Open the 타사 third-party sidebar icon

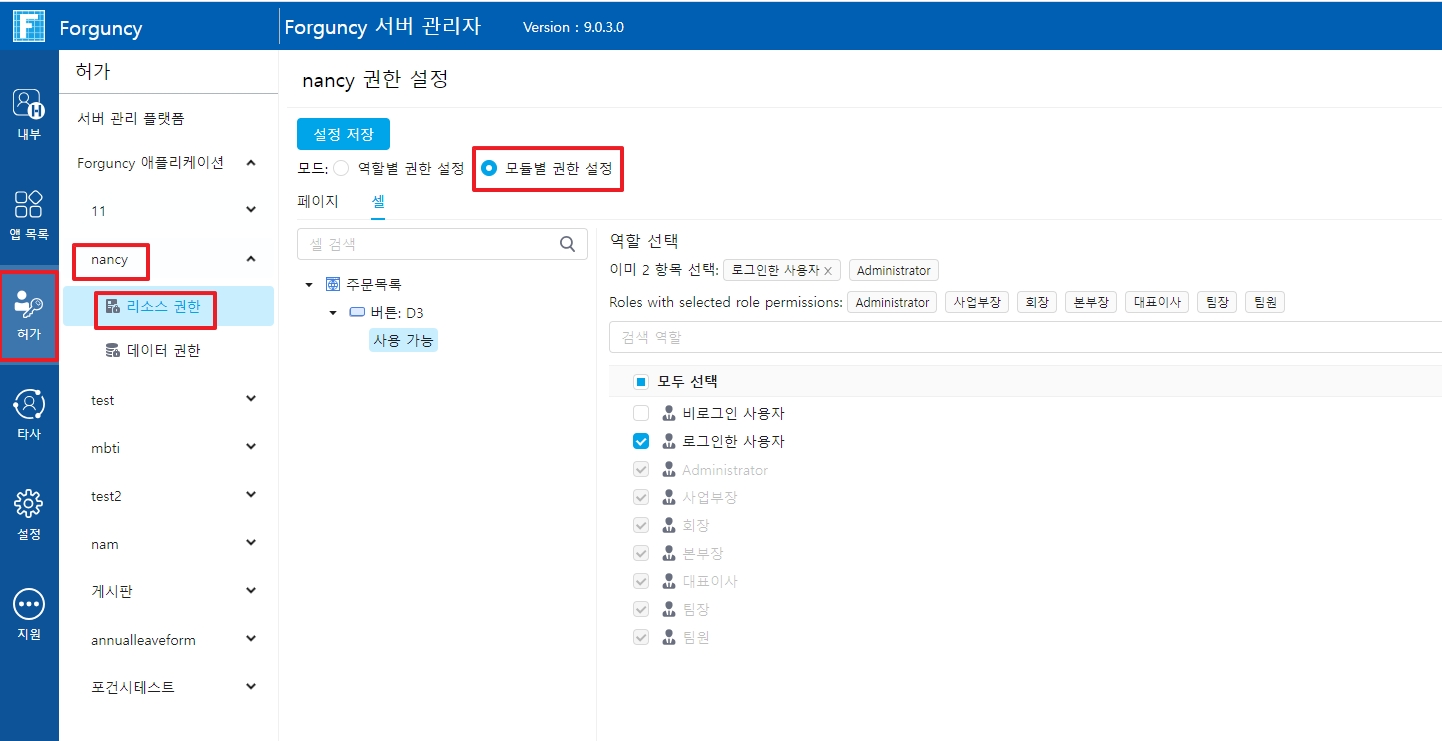[29, 404]
